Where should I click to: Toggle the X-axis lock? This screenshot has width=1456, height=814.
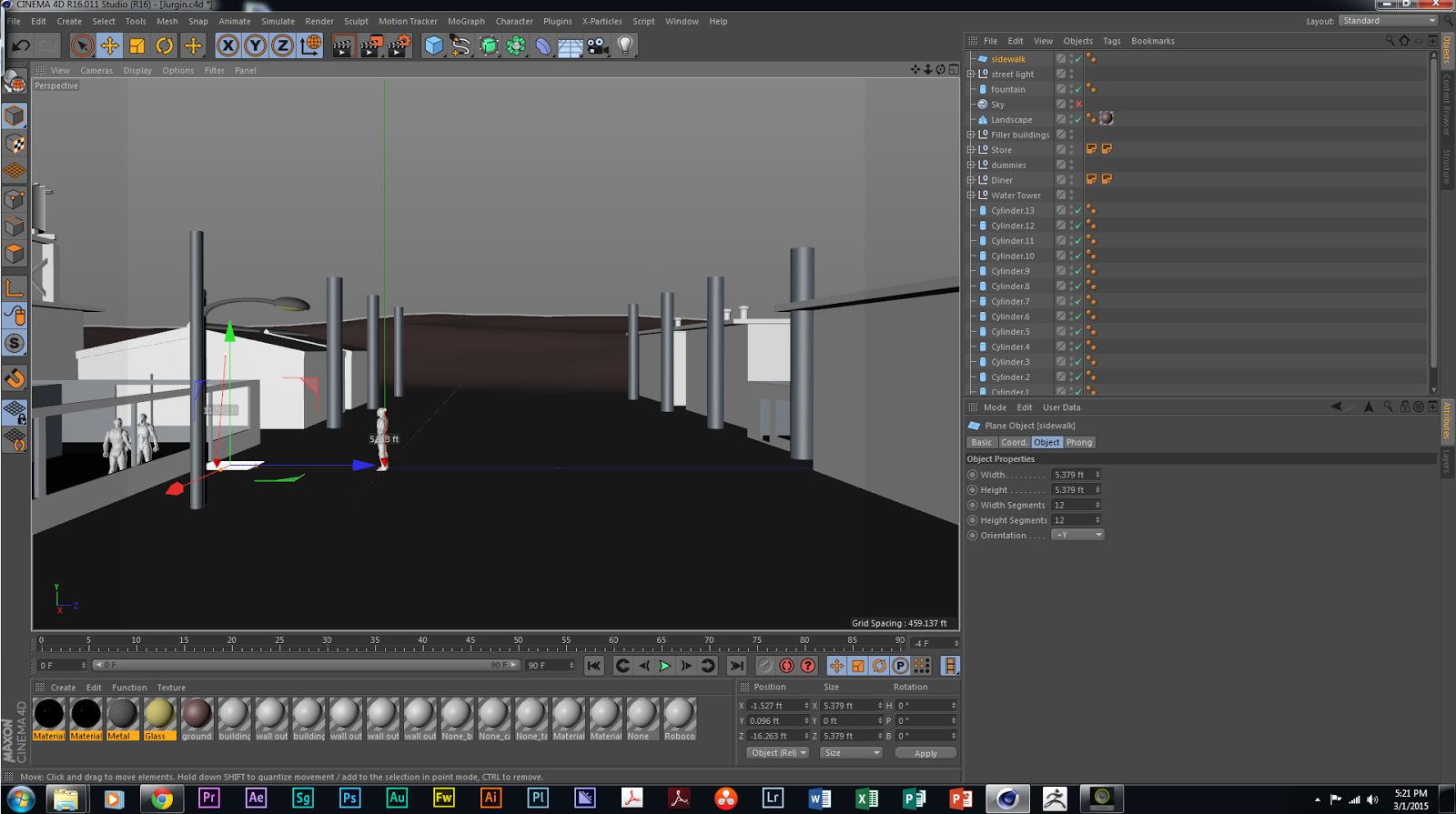click(x=228, y=45)
